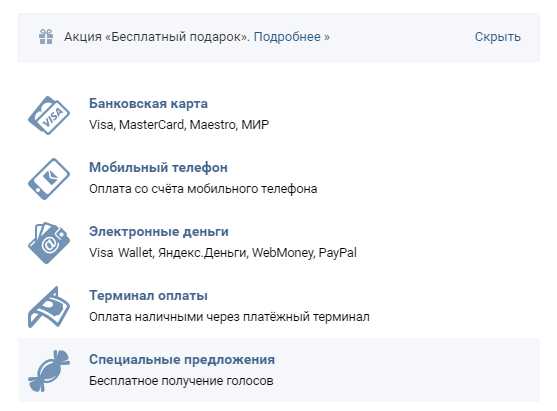Screen dimensions: 557x411
Task: Click Оплата со счёта мобильного телефона text
Action: (x=203, y=189)
